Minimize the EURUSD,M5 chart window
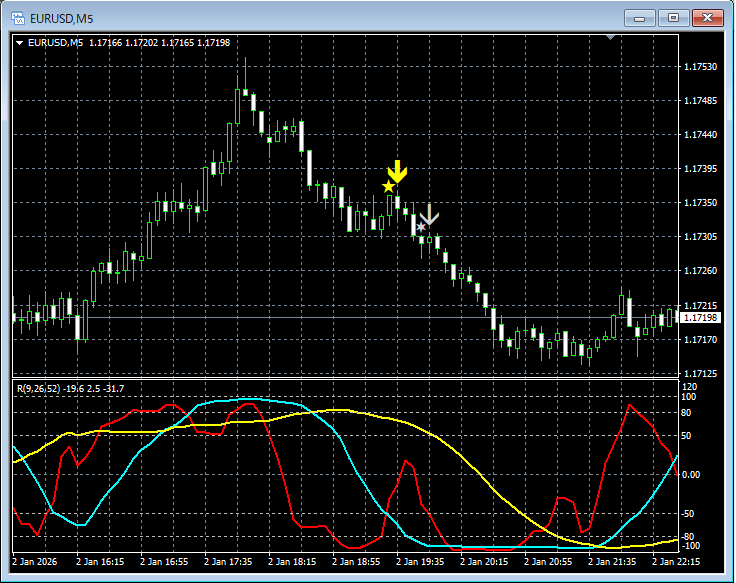The height and width of the screenshot is (583, 736). 639,18
